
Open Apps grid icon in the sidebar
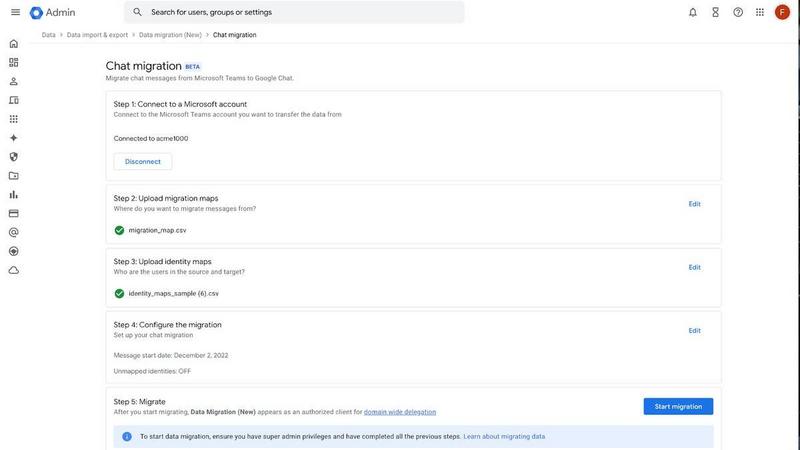(x=14, y=119)
